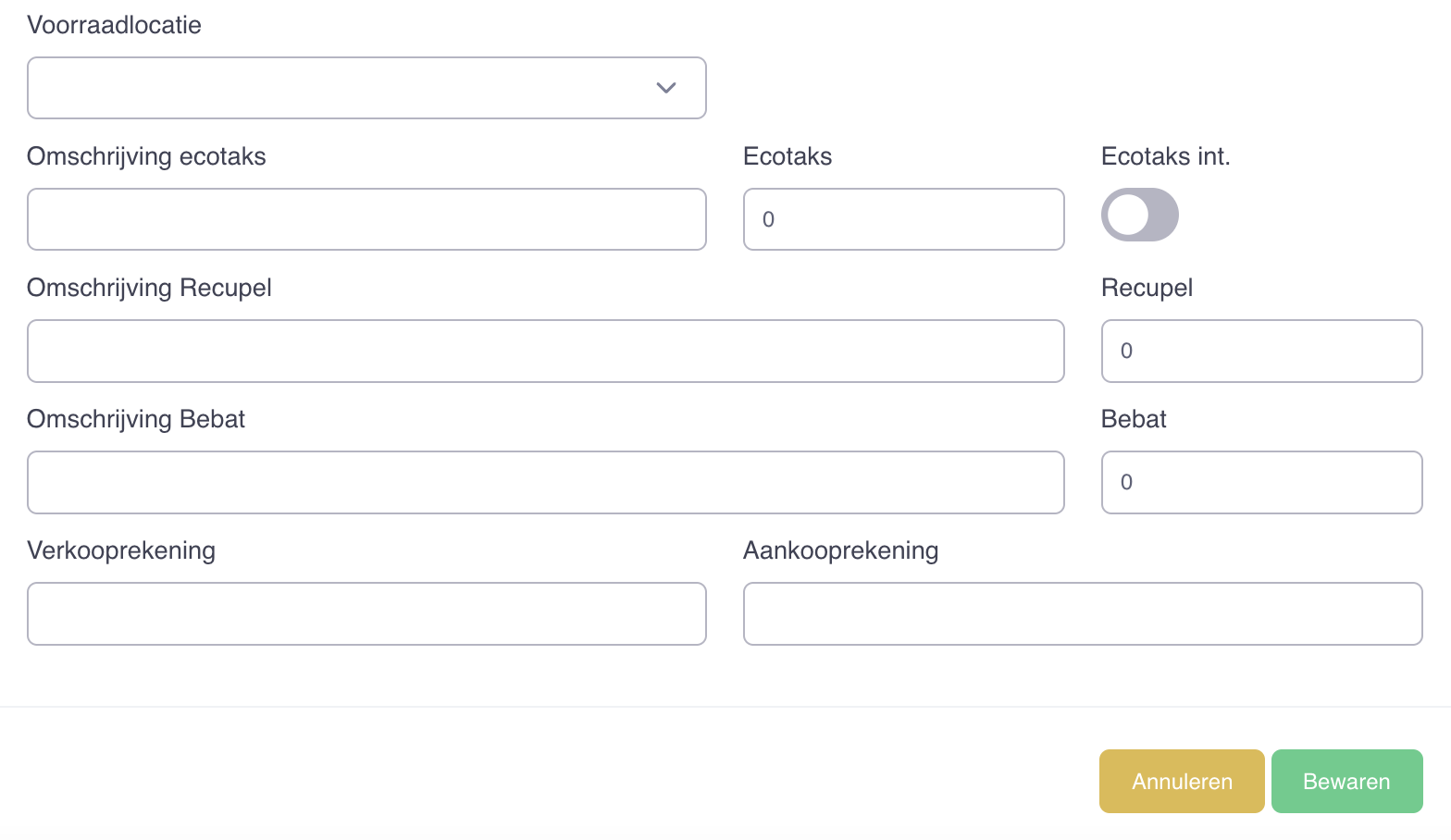This screenshot has height=840, width=1451.
Task: Focus the Omschrijving Recupel text field
Action: [545, 351]
